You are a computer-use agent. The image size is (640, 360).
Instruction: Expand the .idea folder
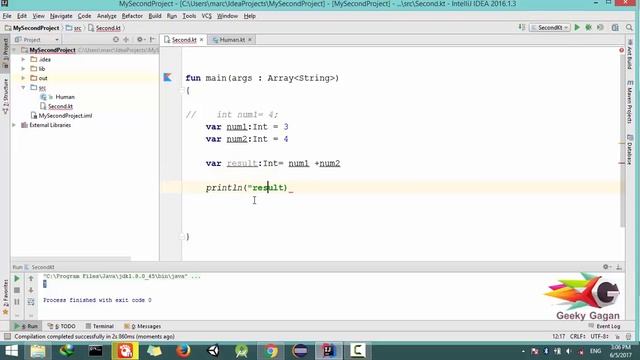(23, 59)
